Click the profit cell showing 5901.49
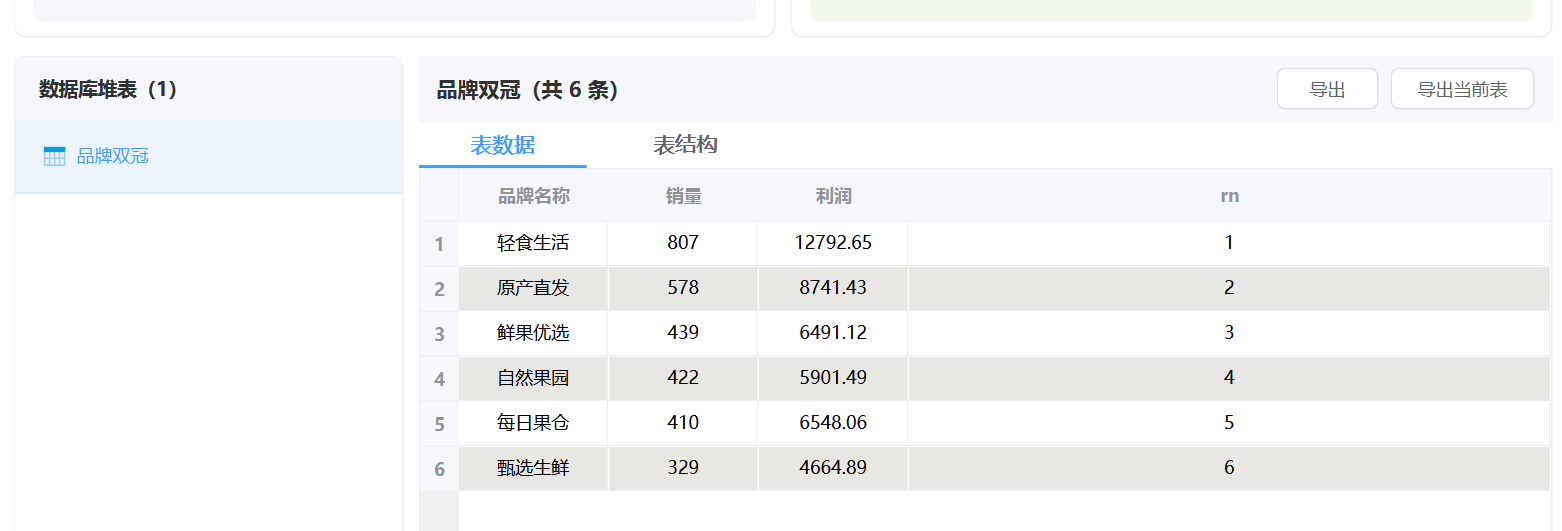This screenshot has width=1562, height=531. click(833, 378)
